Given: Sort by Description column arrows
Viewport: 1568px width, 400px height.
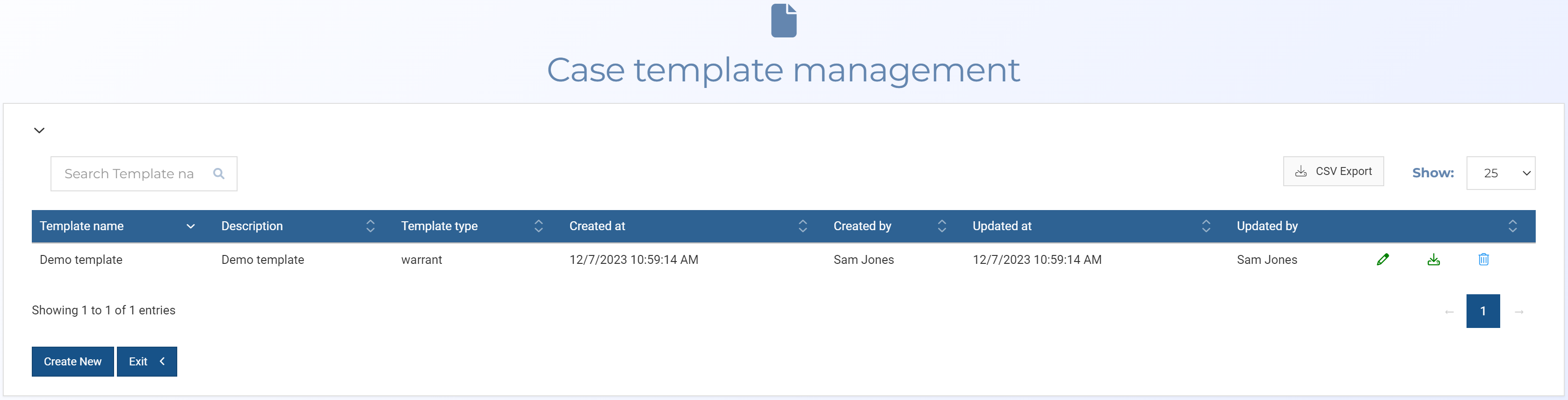Looking at the screenshot, I should [x=370, y=226].
